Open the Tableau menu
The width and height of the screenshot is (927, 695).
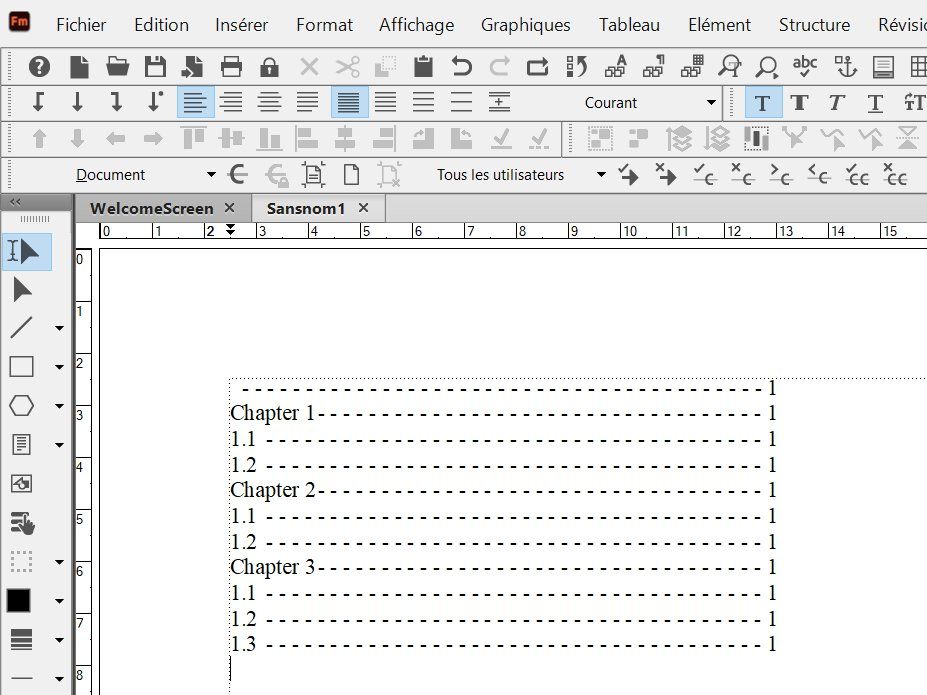(629, 25)
